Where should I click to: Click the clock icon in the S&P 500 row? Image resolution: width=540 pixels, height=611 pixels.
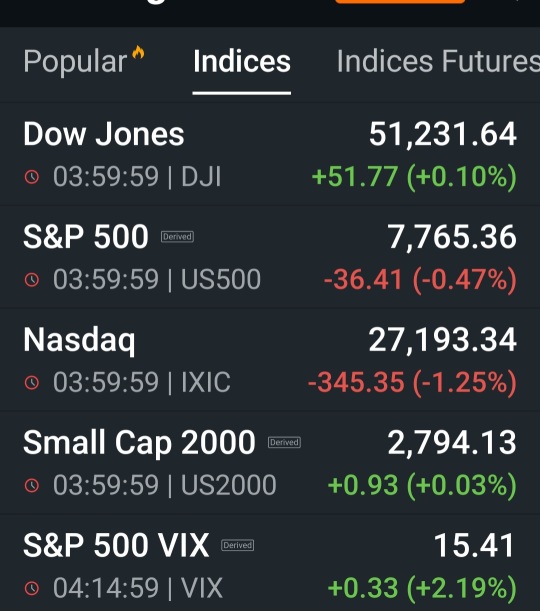pos(32,279)
